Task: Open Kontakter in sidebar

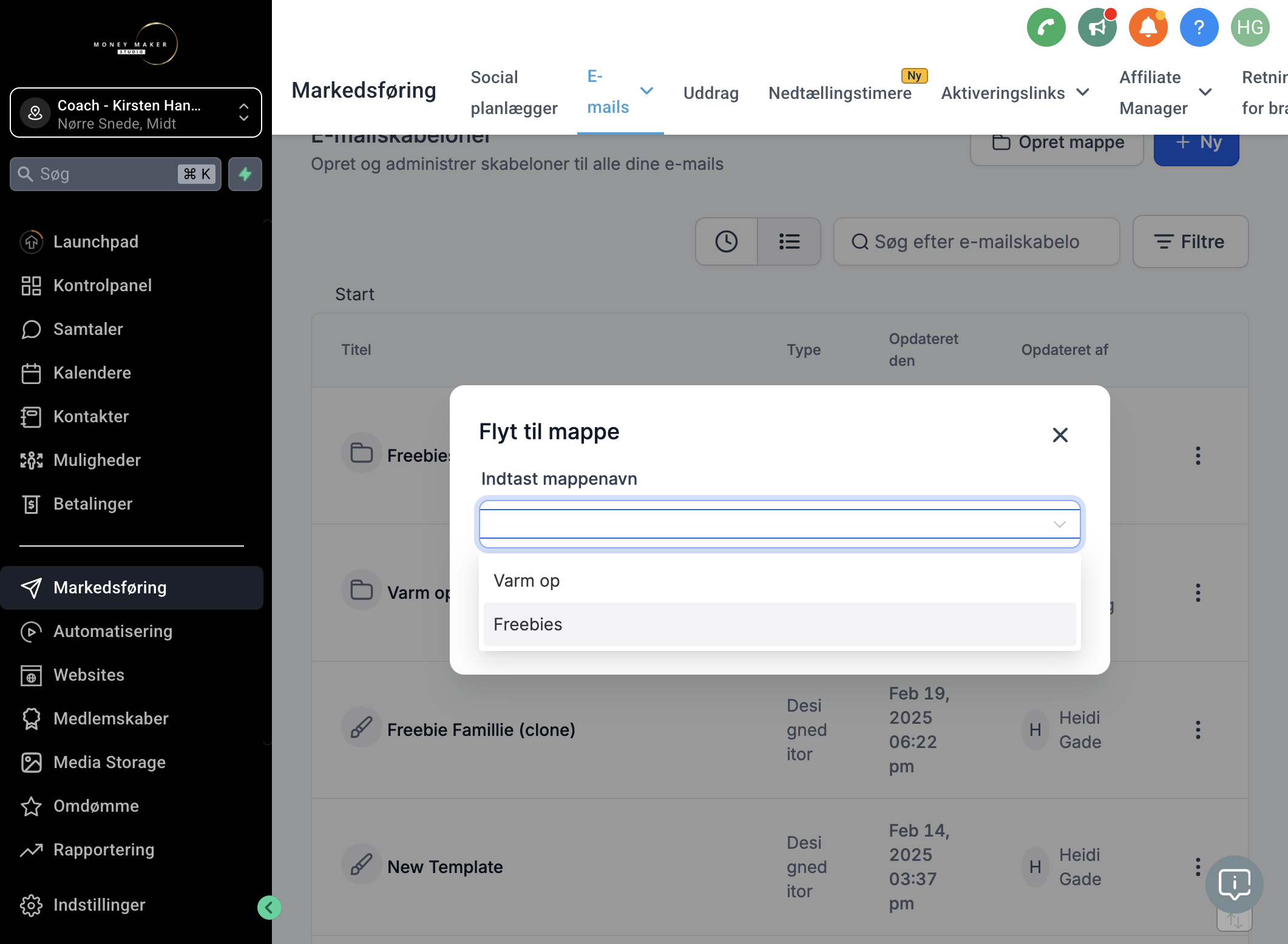Action: pyautogui.click(x=132, y=416)
